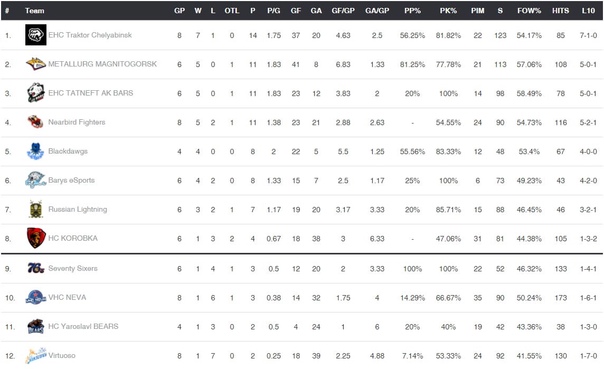Click the Team column header
The width and height of the screenshot is (604, 369).
click(35, 11)
